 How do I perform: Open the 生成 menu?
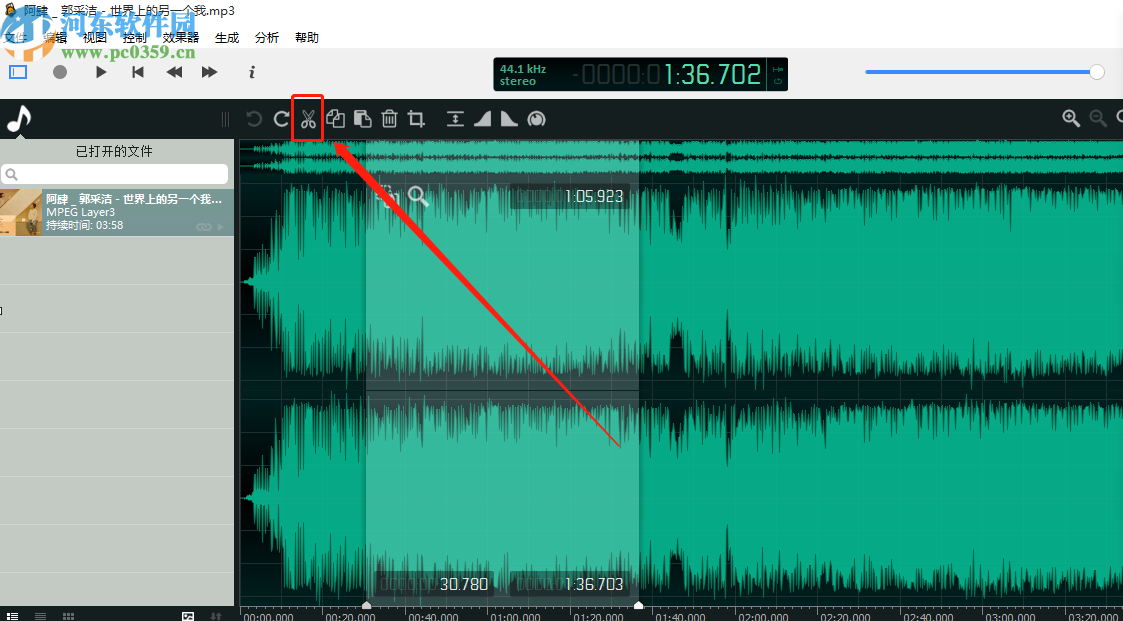227,37
